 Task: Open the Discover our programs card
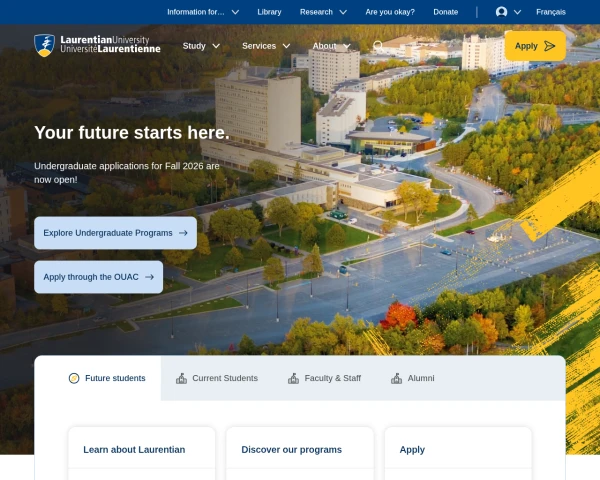coord(292,449)
